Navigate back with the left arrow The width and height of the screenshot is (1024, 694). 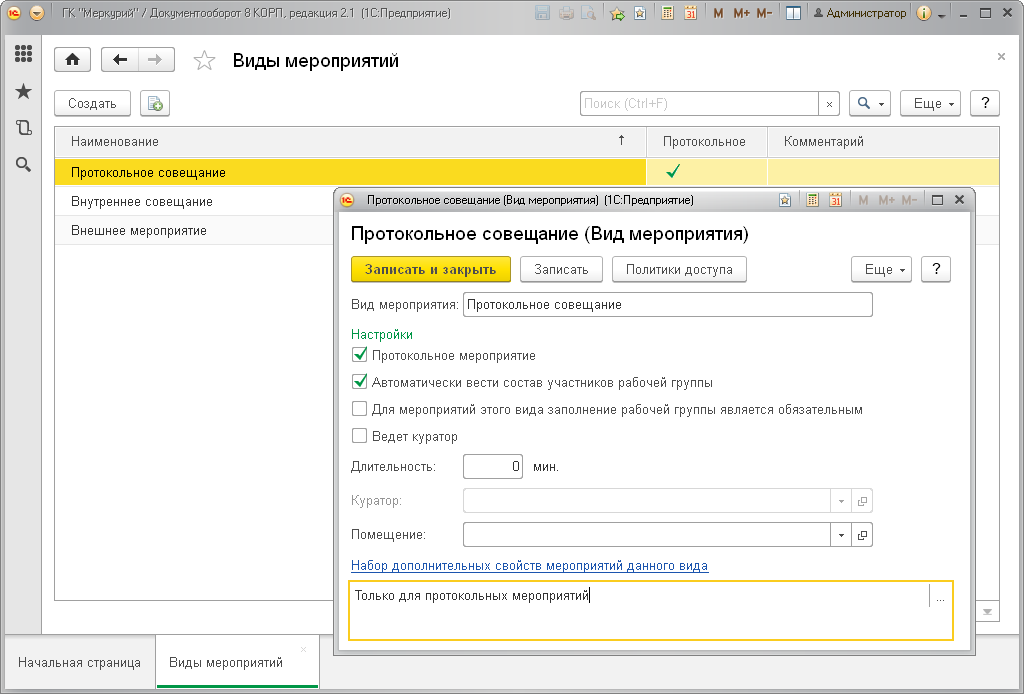[120, 60]
